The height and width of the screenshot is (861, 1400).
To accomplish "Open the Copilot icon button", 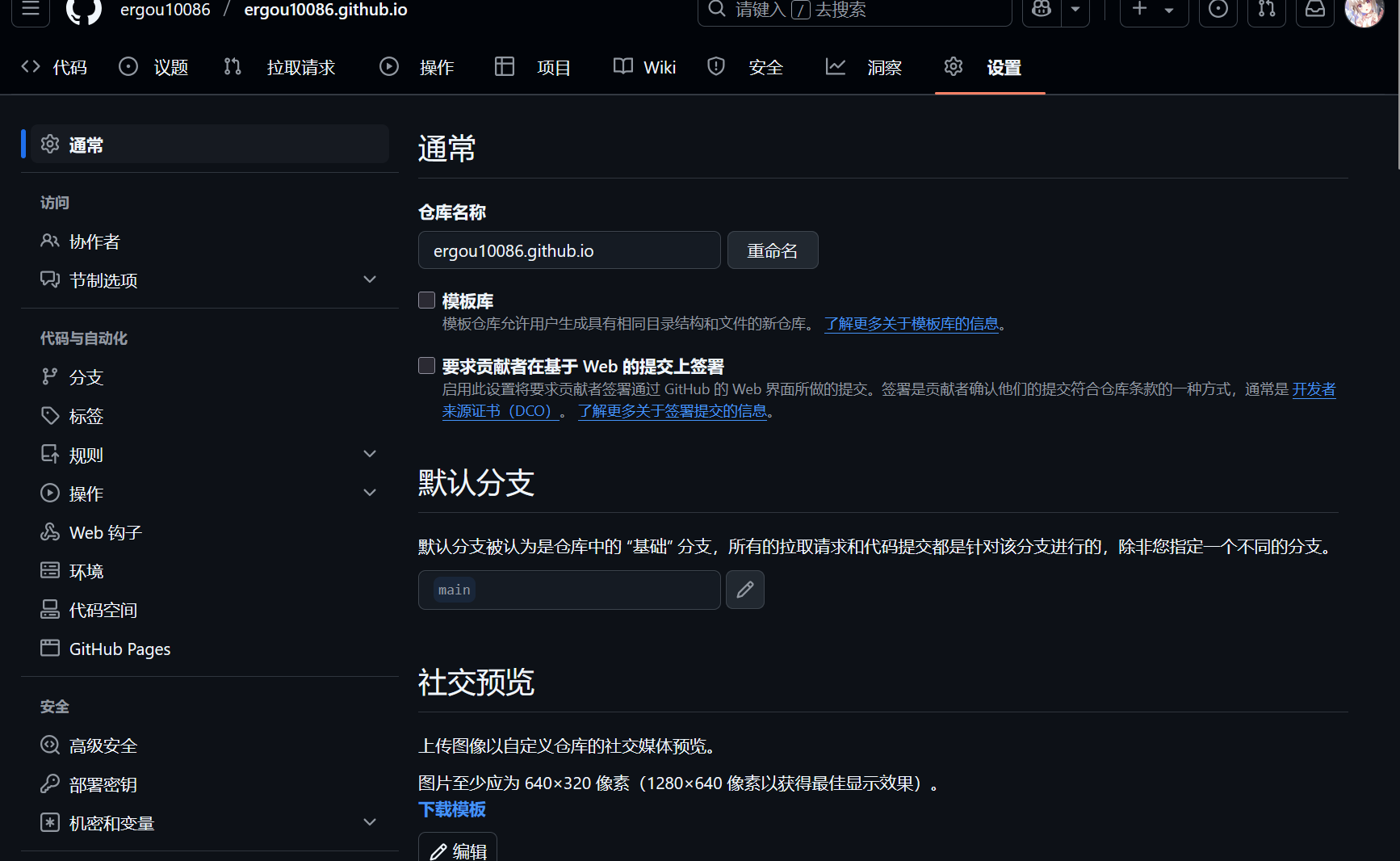I will (1042, 10).
